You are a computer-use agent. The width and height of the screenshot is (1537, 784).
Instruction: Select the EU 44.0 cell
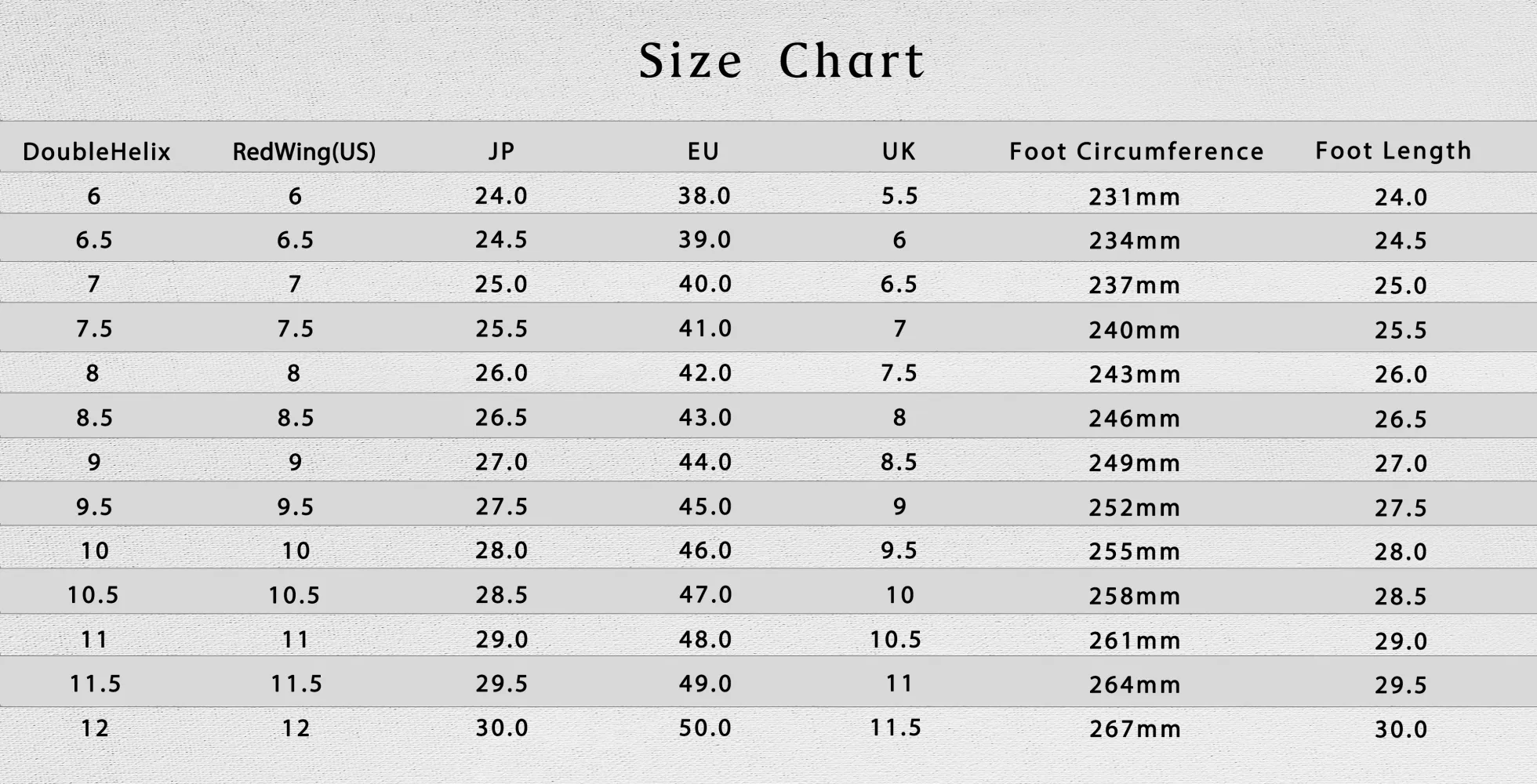tap(705, 462)
